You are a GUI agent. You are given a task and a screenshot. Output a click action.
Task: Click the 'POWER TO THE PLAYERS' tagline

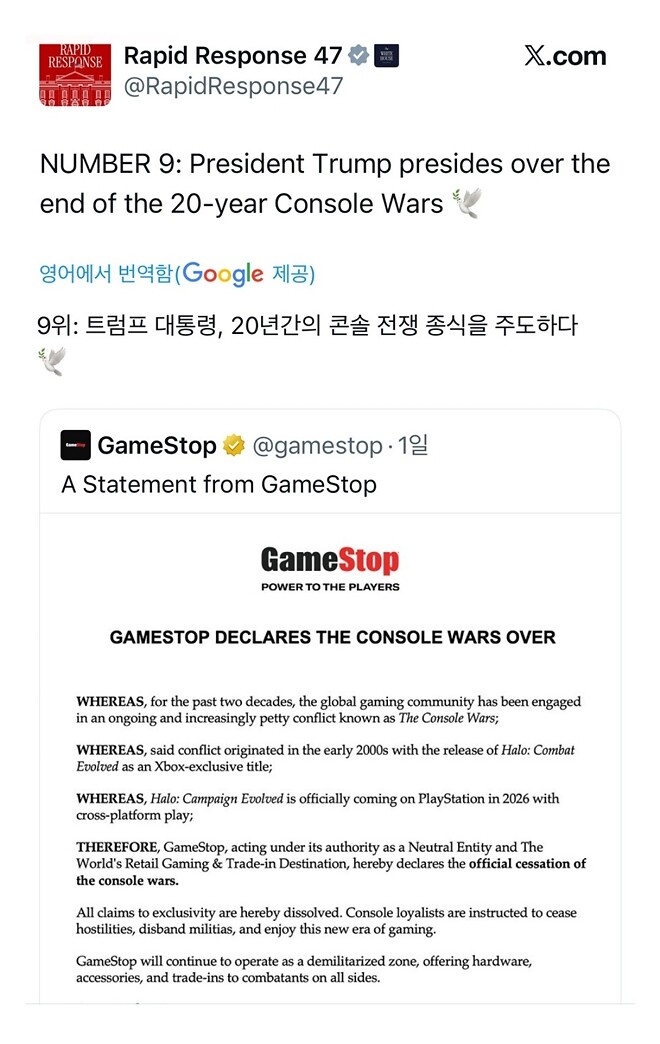330,585
